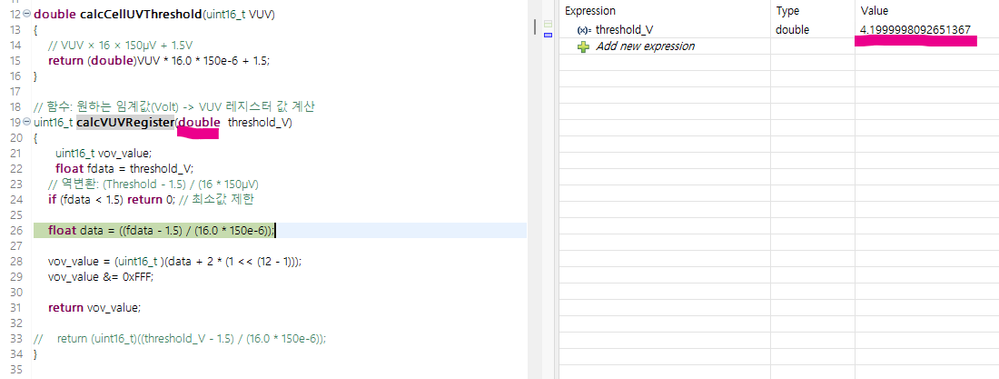Click the '// VUV × 16 × 150µV + 1.5V' comment

(x=120, y=45)
